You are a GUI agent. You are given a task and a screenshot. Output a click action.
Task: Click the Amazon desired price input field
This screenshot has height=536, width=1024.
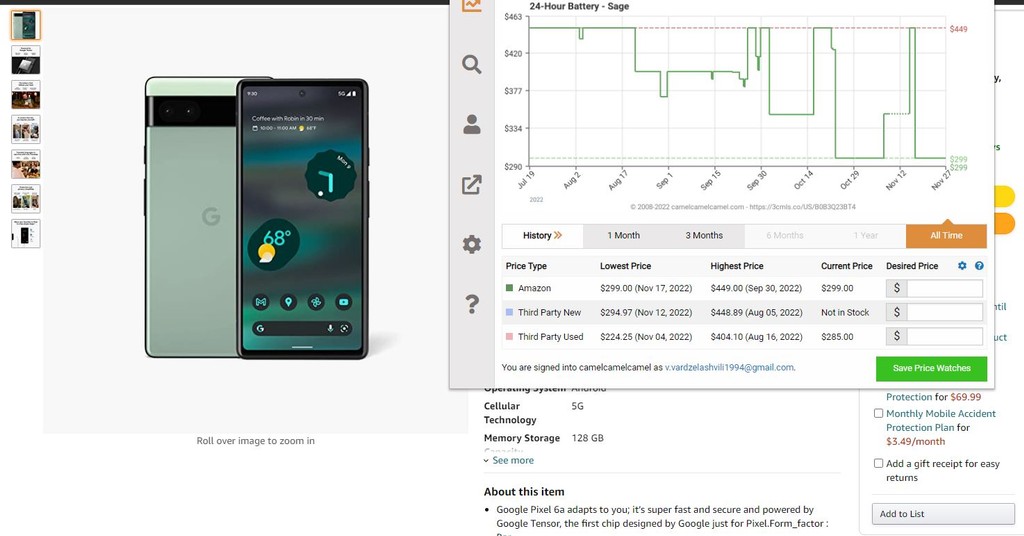[x=944, y=288]
